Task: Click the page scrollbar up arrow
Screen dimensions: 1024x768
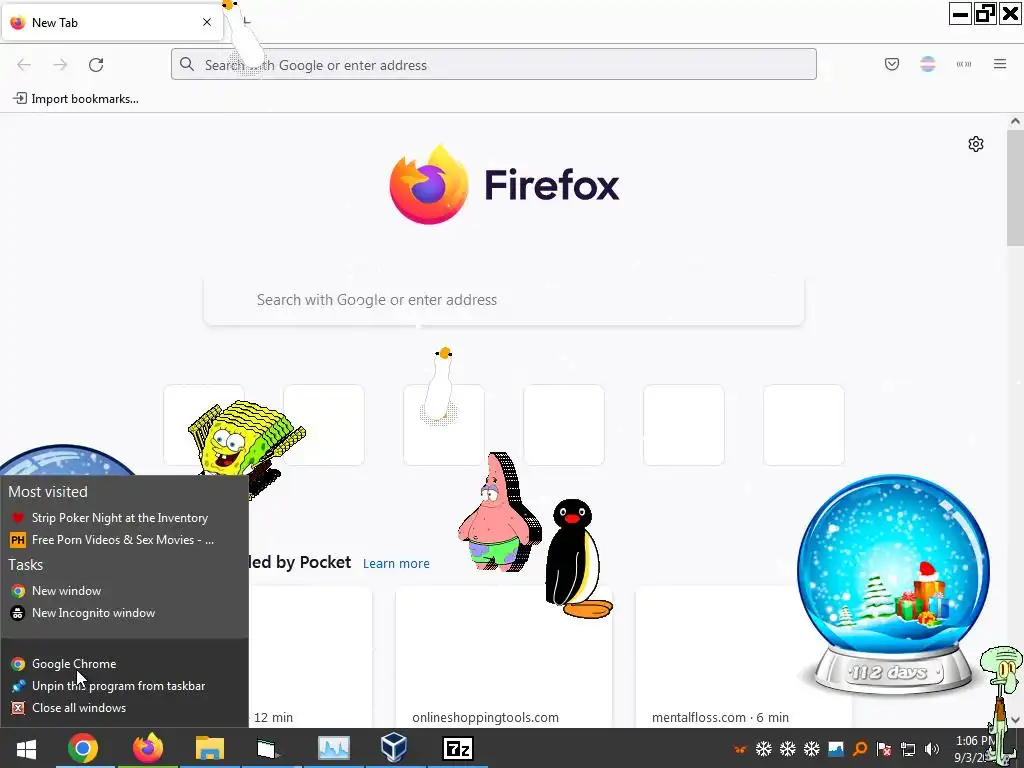Action: 1015,121
